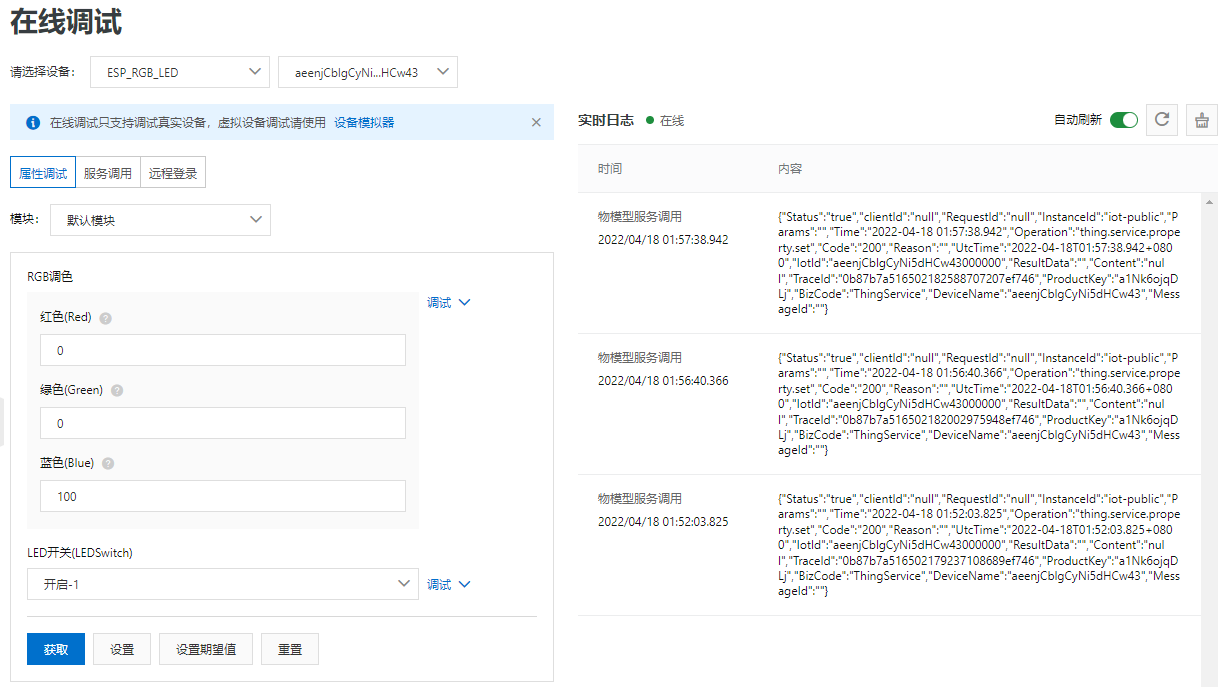Image resolution: width=1225 pixels, height=687 pixels.
Task: Click log timestamp 2022/04/18 01:56:40.366
Action: click(x=663, y=381)
